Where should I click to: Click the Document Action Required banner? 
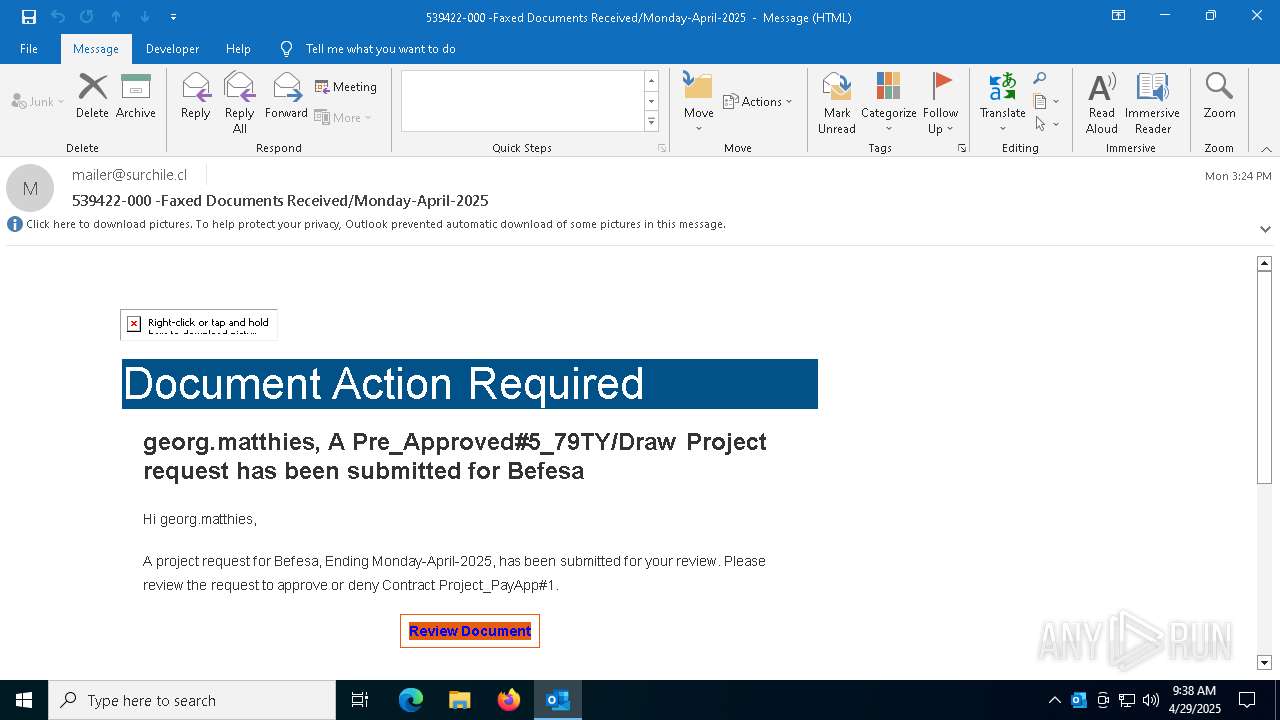pos(470,384)
